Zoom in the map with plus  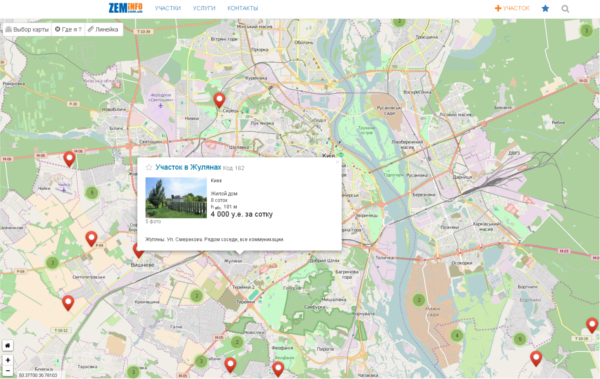pos(8,360)
